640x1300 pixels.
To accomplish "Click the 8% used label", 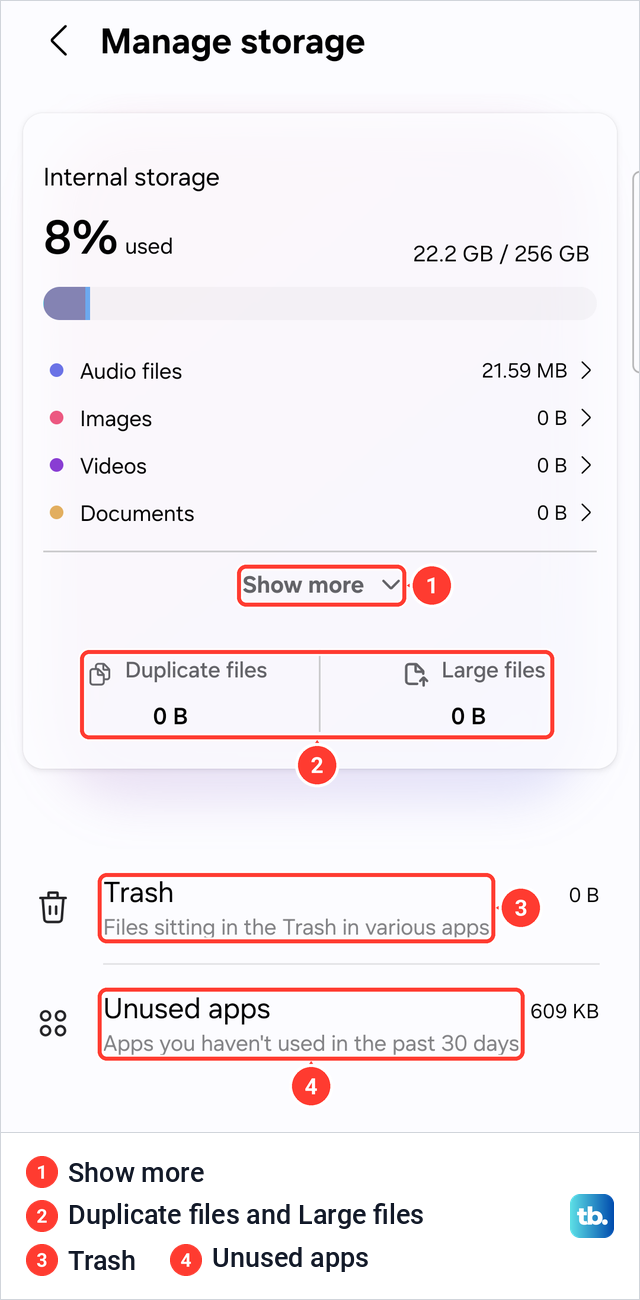I will point(108,239).
